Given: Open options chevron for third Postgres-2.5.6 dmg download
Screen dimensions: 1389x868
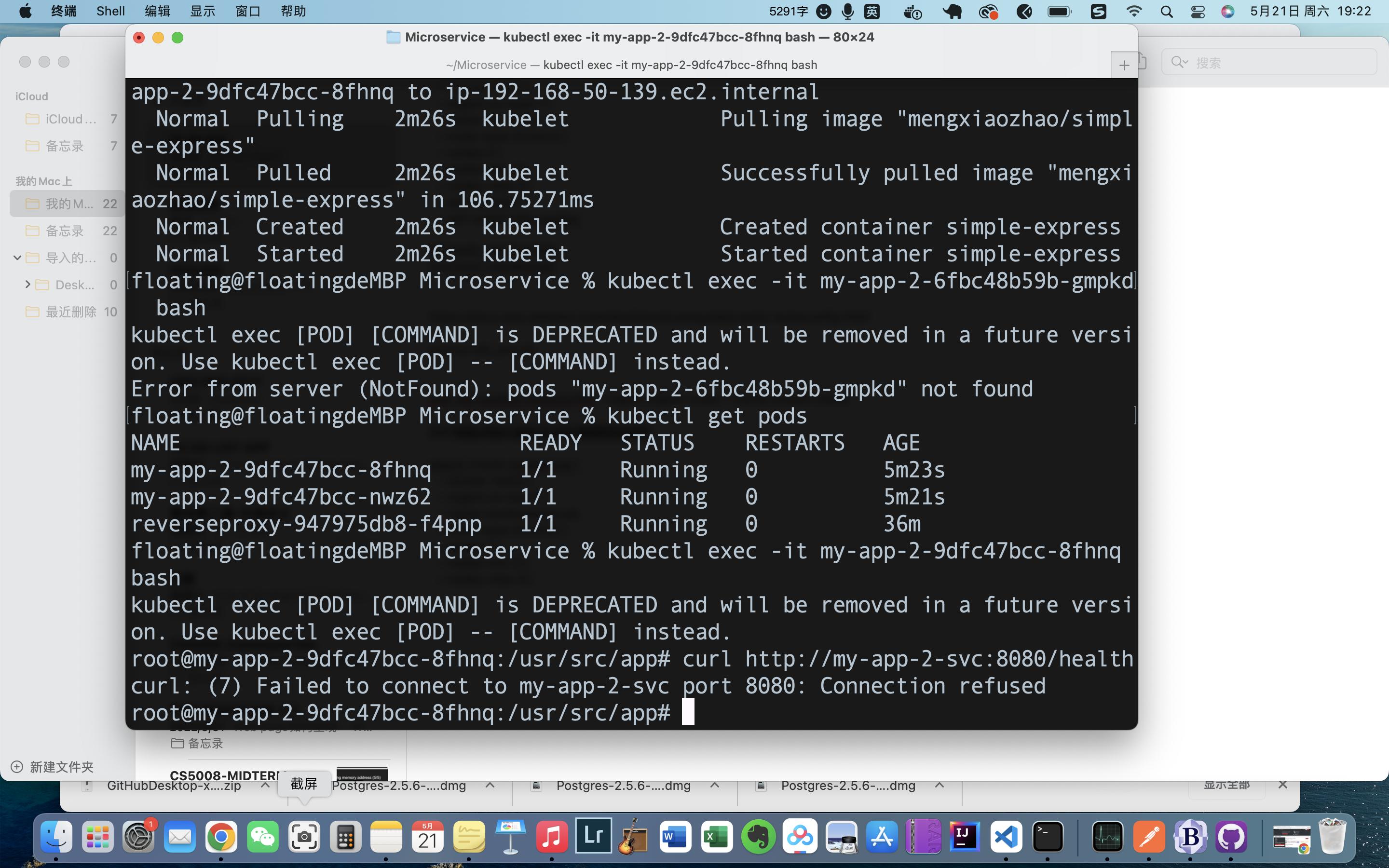Looking at the screenshot, I should tap(940, 786).
